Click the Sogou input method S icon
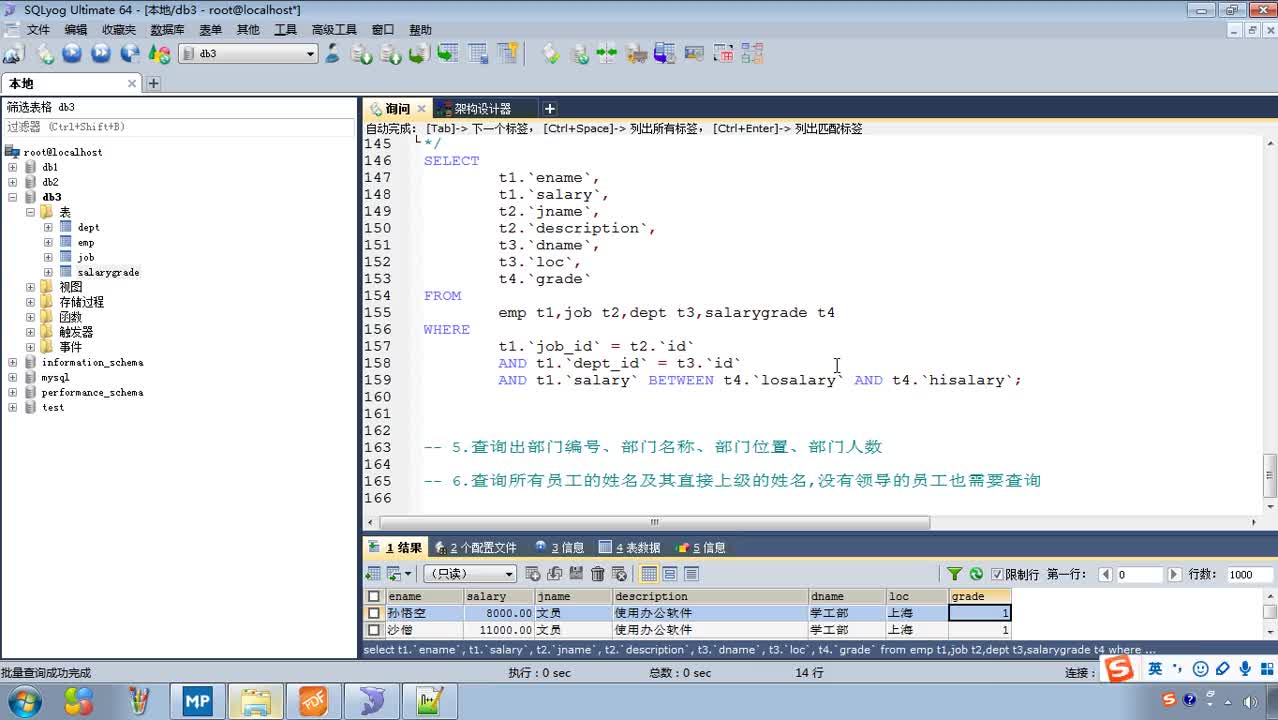The image size is (1278, 720). tap(1120, 669)
